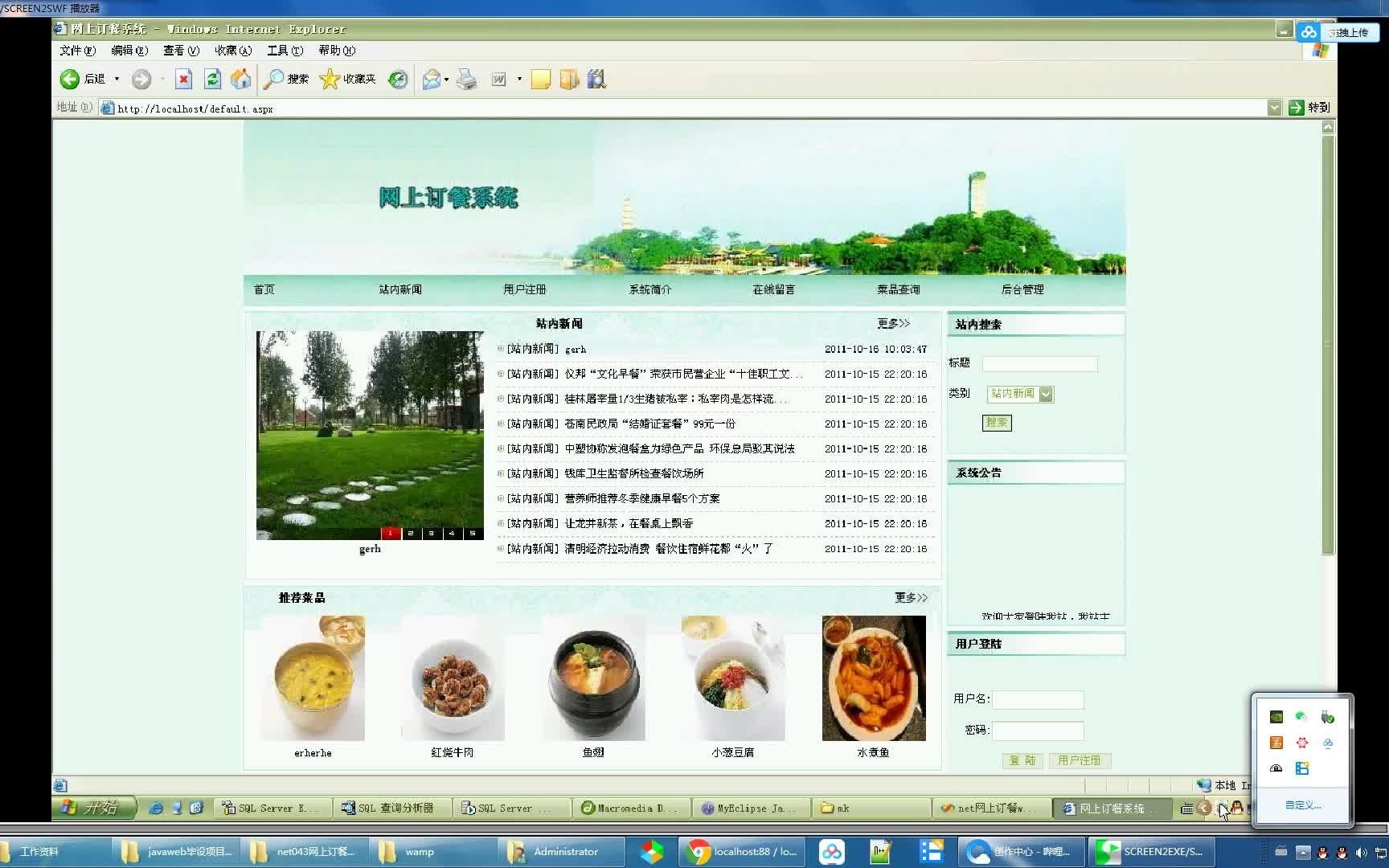Open the 收藏(A) menu
Image resolution: width=1389 pixels, height=868 pixels.
tap(233, 51)
